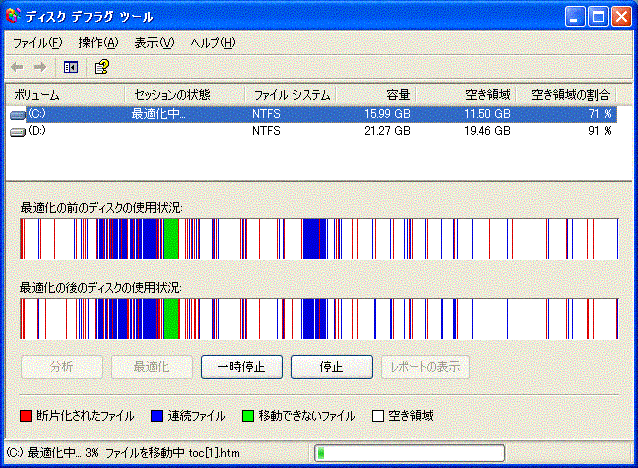Click the 21.27 GB capacity cell

point(387,131)
